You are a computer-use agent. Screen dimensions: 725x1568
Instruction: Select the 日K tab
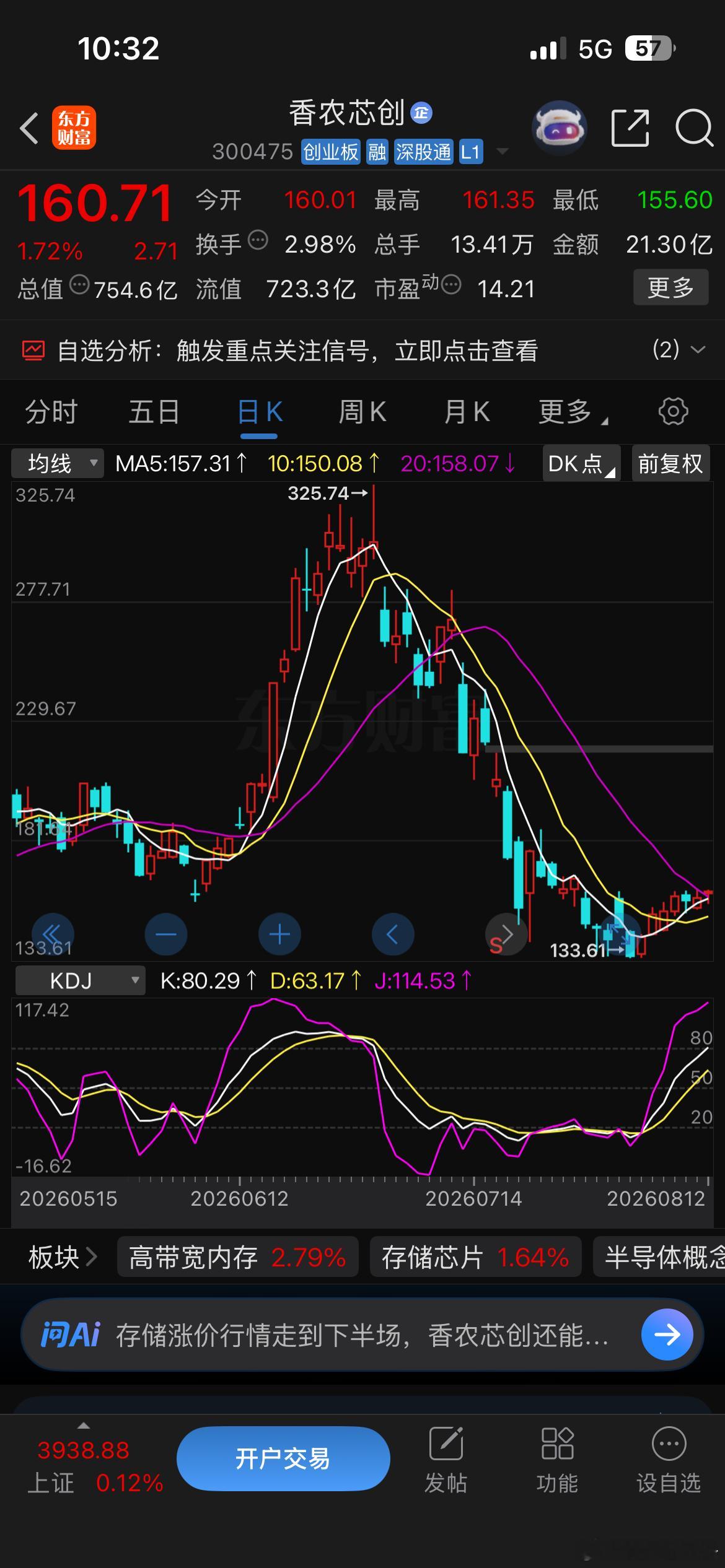[260, 412]
